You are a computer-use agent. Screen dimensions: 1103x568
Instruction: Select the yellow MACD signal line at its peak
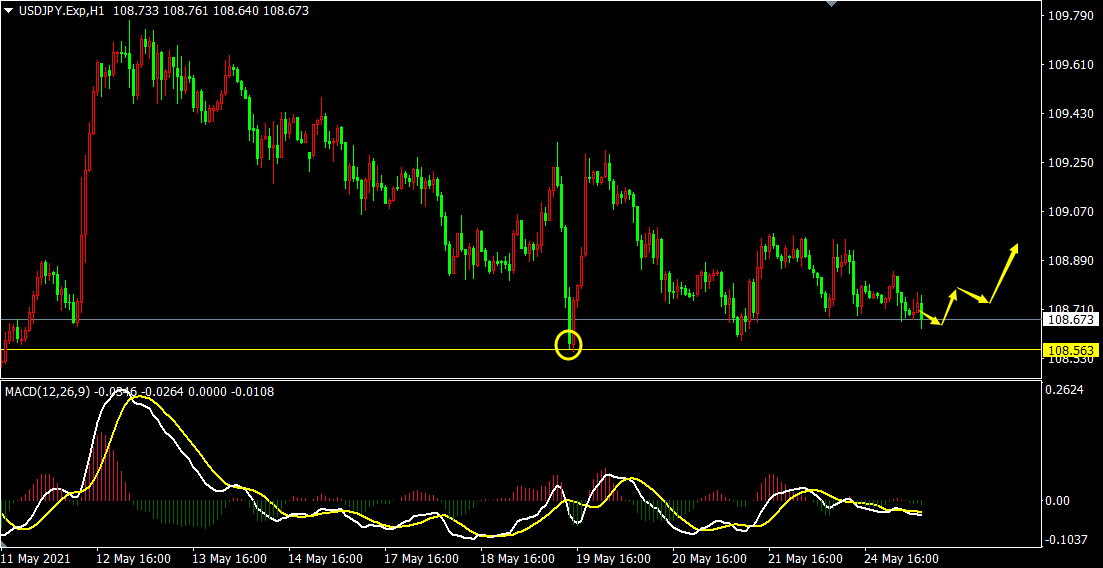(143, 397)
